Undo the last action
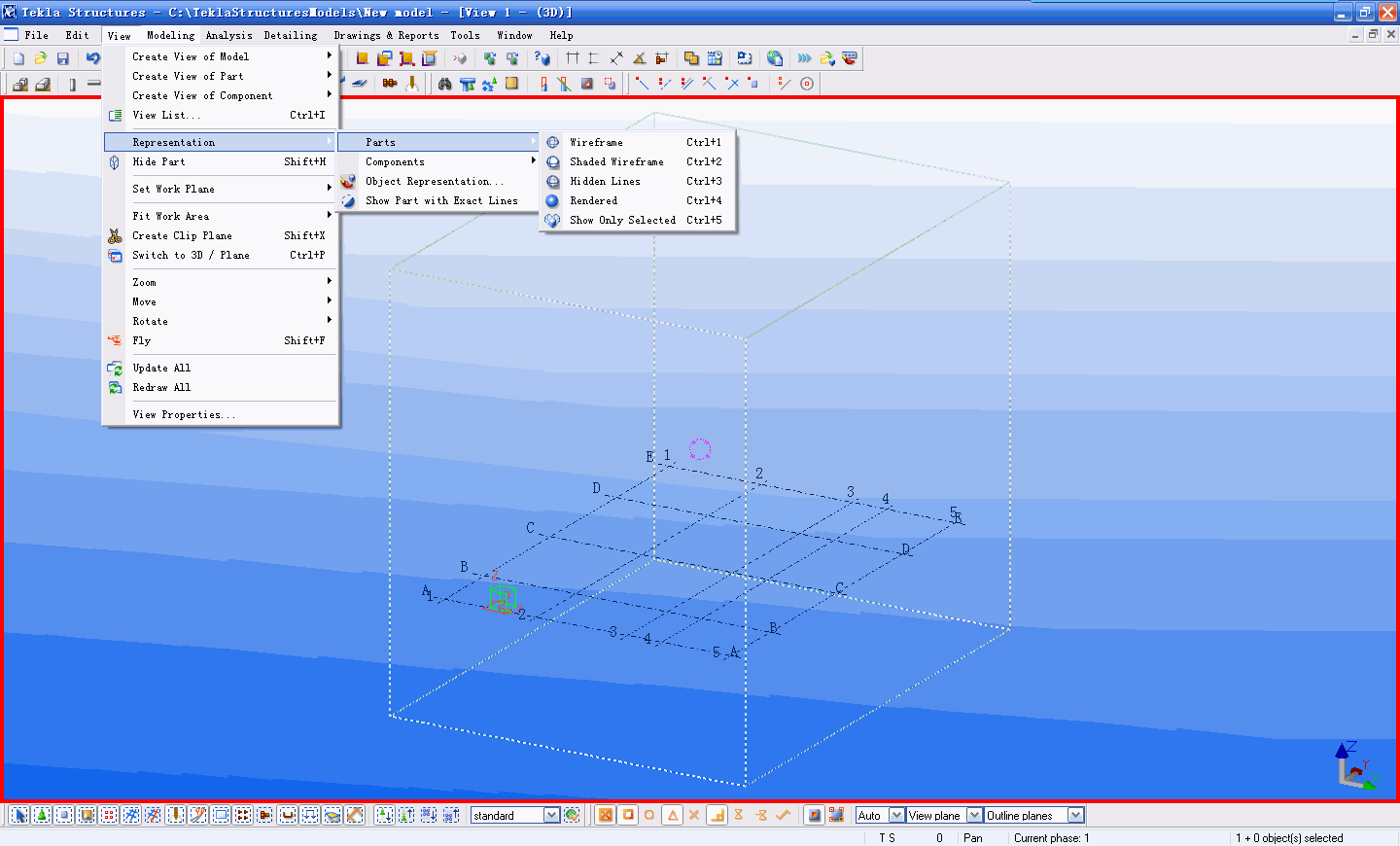The height and width of the screenshot is (846, 1400). pos(93,58)
